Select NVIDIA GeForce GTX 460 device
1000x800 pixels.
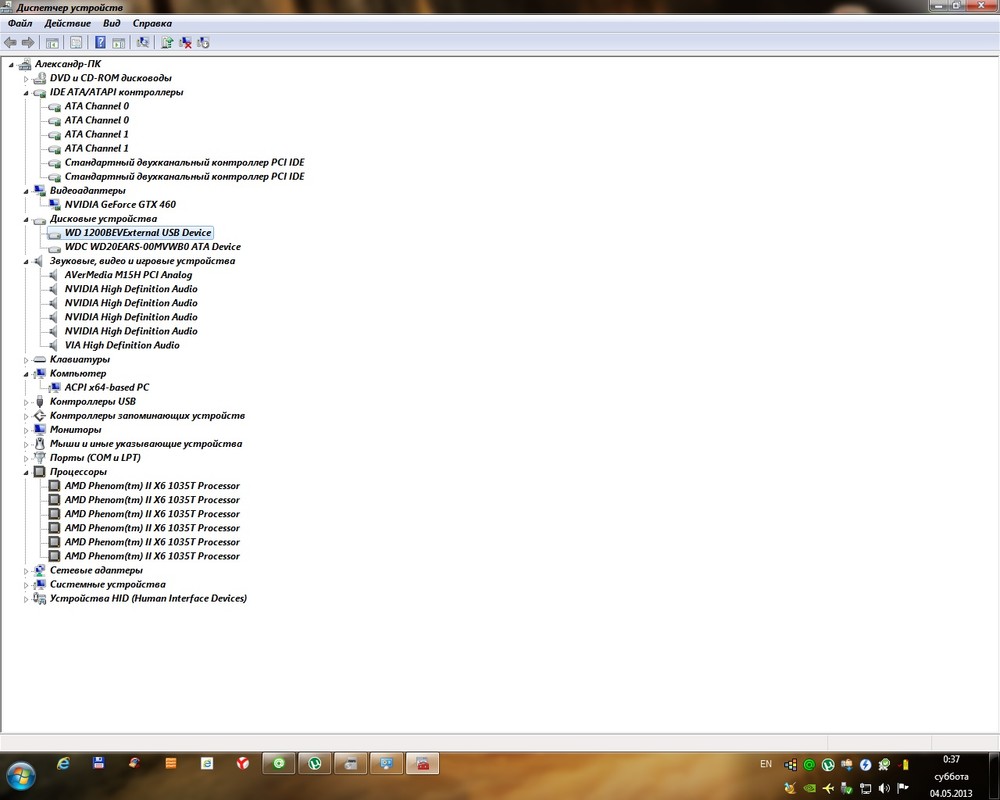[x=120, y=204]
